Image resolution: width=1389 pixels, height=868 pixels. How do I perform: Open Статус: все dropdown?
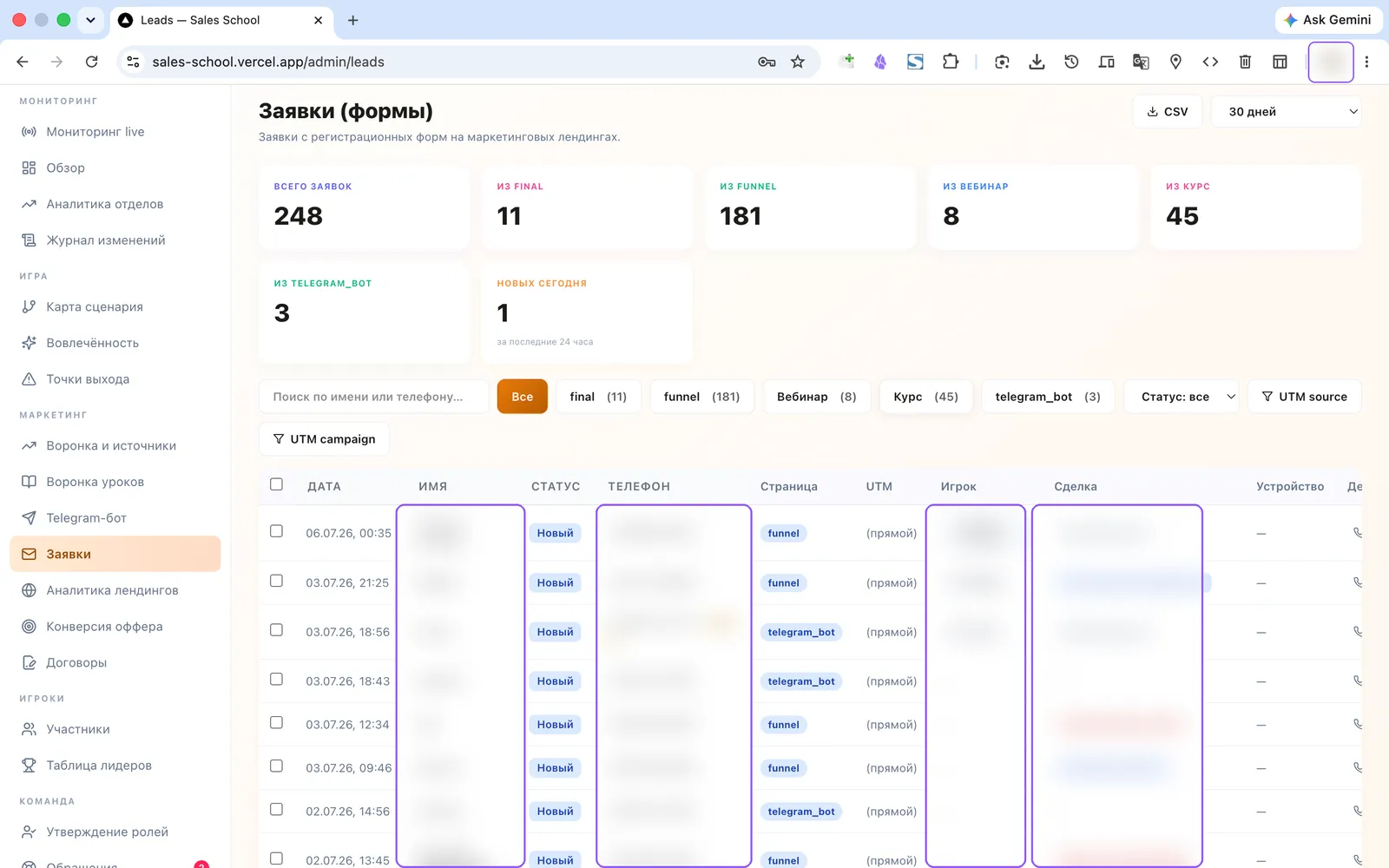point(1182,397)
